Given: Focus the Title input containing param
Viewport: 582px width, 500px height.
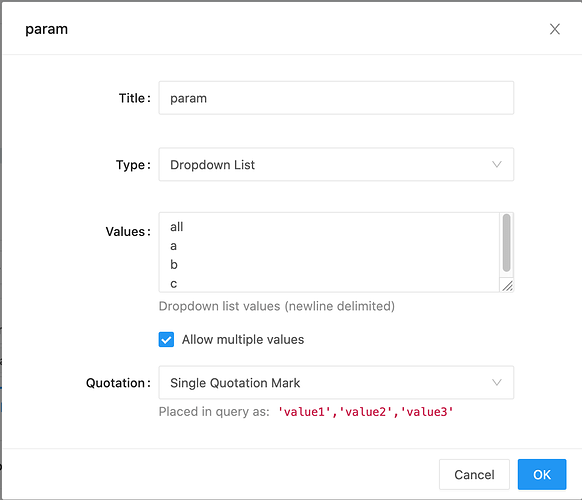Looking at the screenshot, I should tap(336, 98).
